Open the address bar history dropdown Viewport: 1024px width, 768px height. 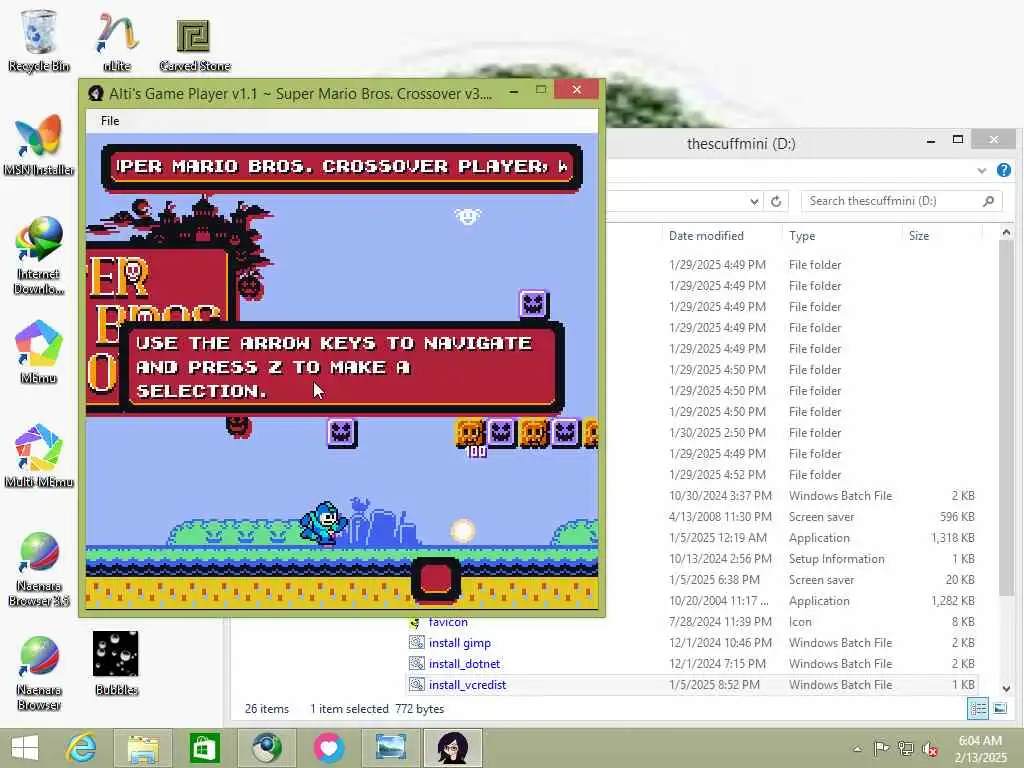tap(754, 201)
